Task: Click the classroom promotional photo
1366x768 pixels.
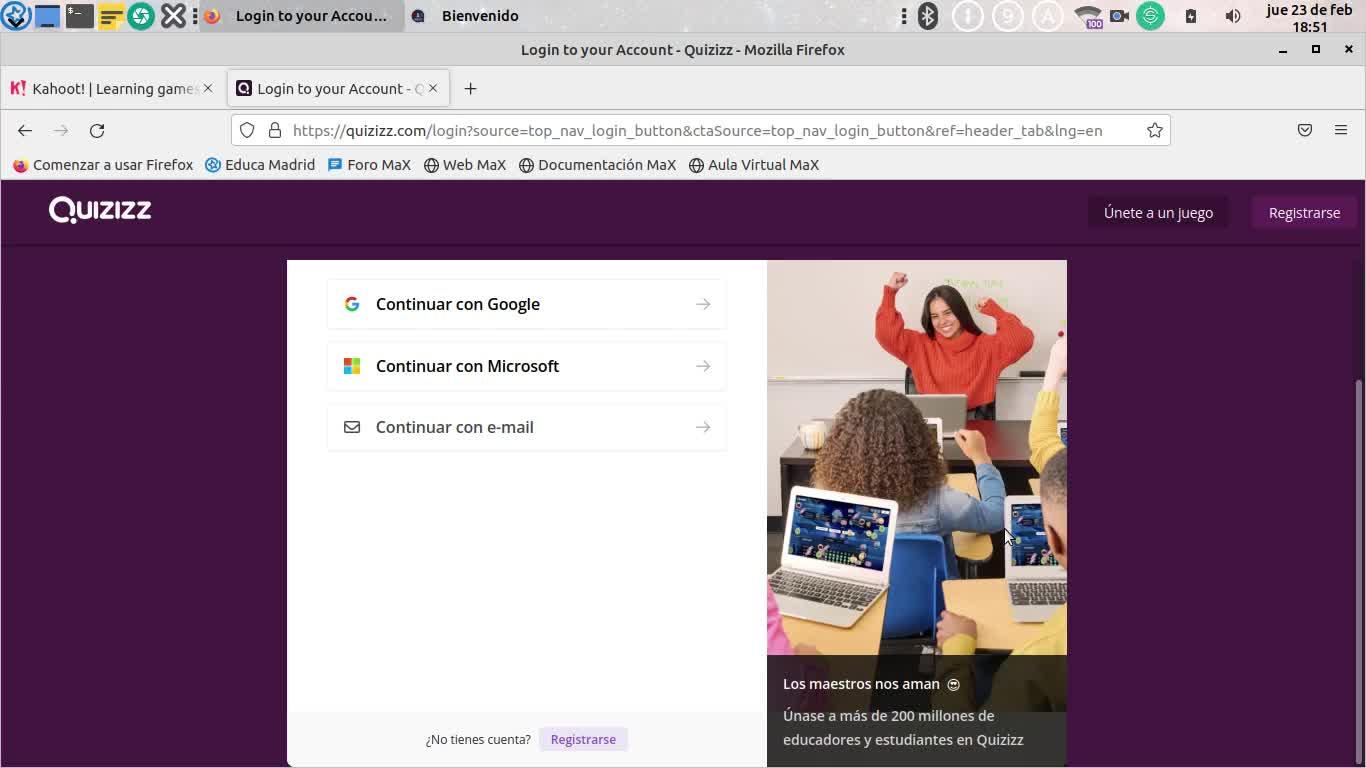Action: pos(917,458)
